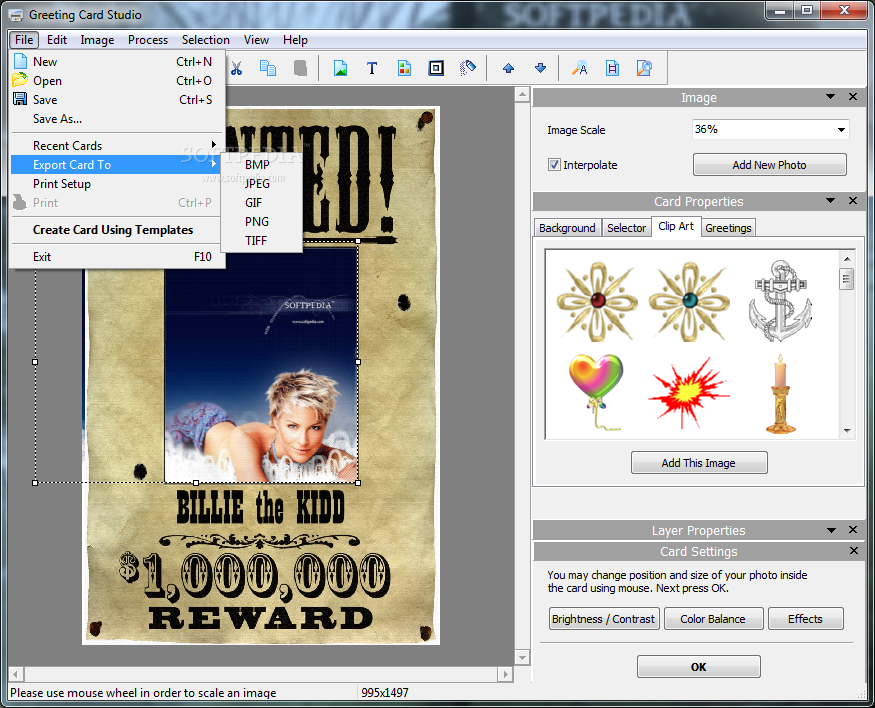The height and width of the screenshot is (708, 875).
Task: Export card as GIF
Action: pos(261,203)
